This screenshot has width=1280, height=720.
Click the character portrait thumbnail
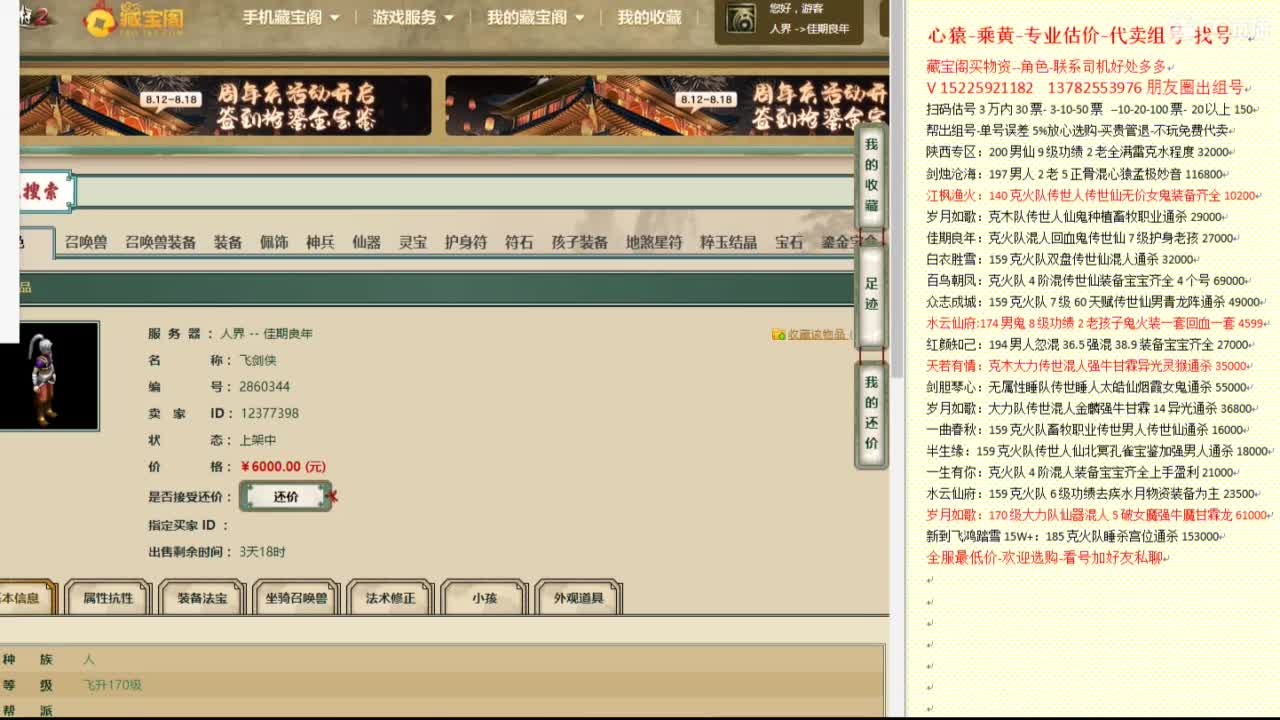pyautogui.click(x=49, y=376)
